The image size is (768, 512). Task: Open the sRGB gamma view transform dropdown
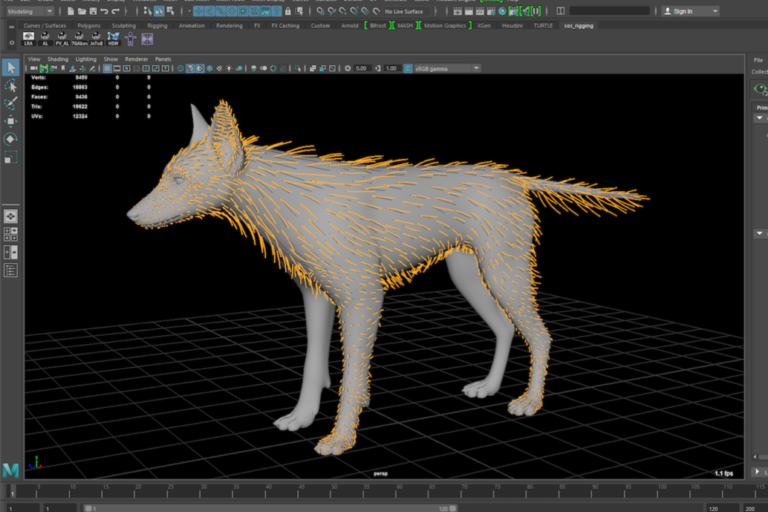pyautogui.click(x=447, y=68)
